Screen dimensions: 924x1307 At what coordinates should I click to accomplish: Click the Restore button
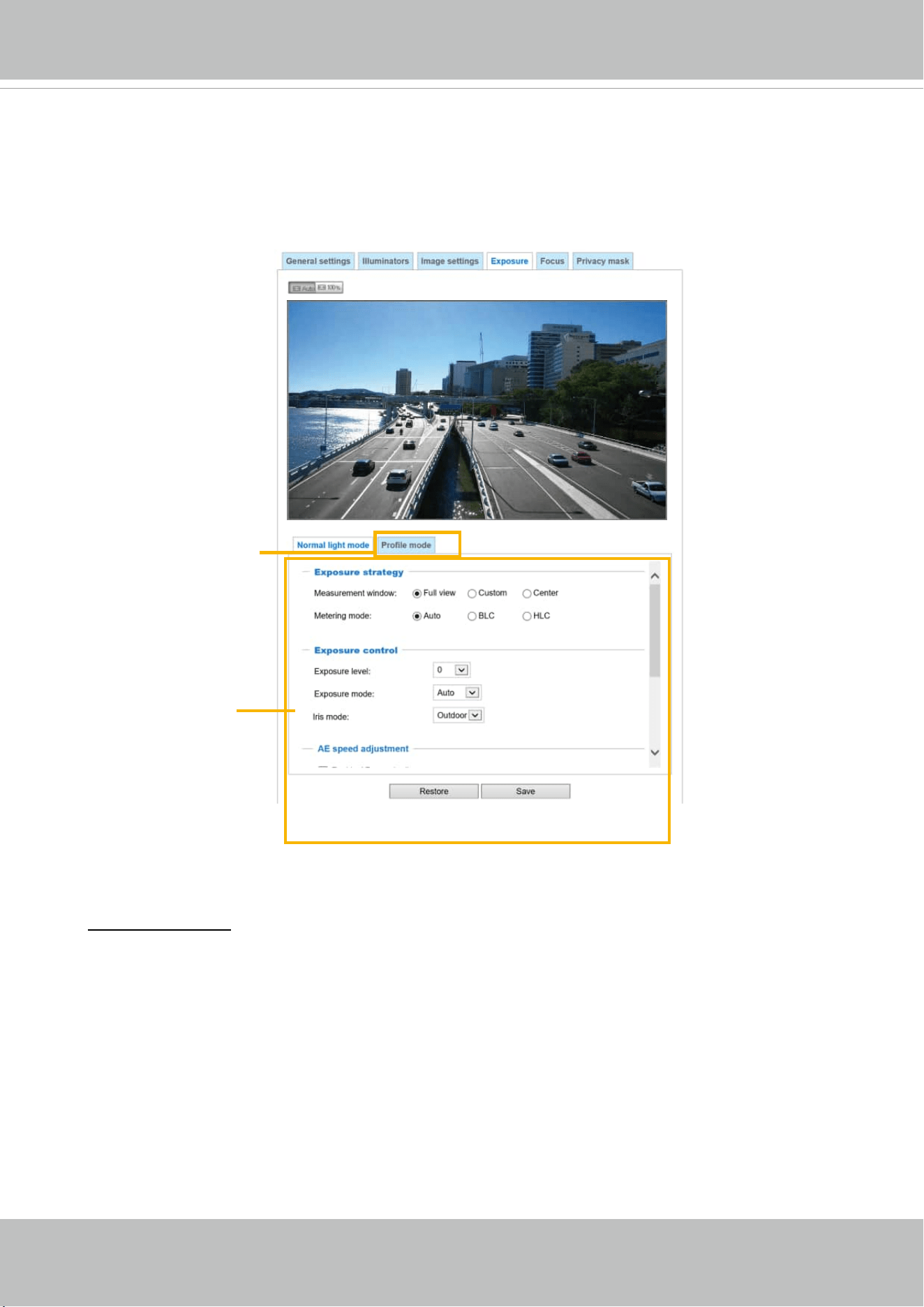pyautogui.click(x=434, y=791)
